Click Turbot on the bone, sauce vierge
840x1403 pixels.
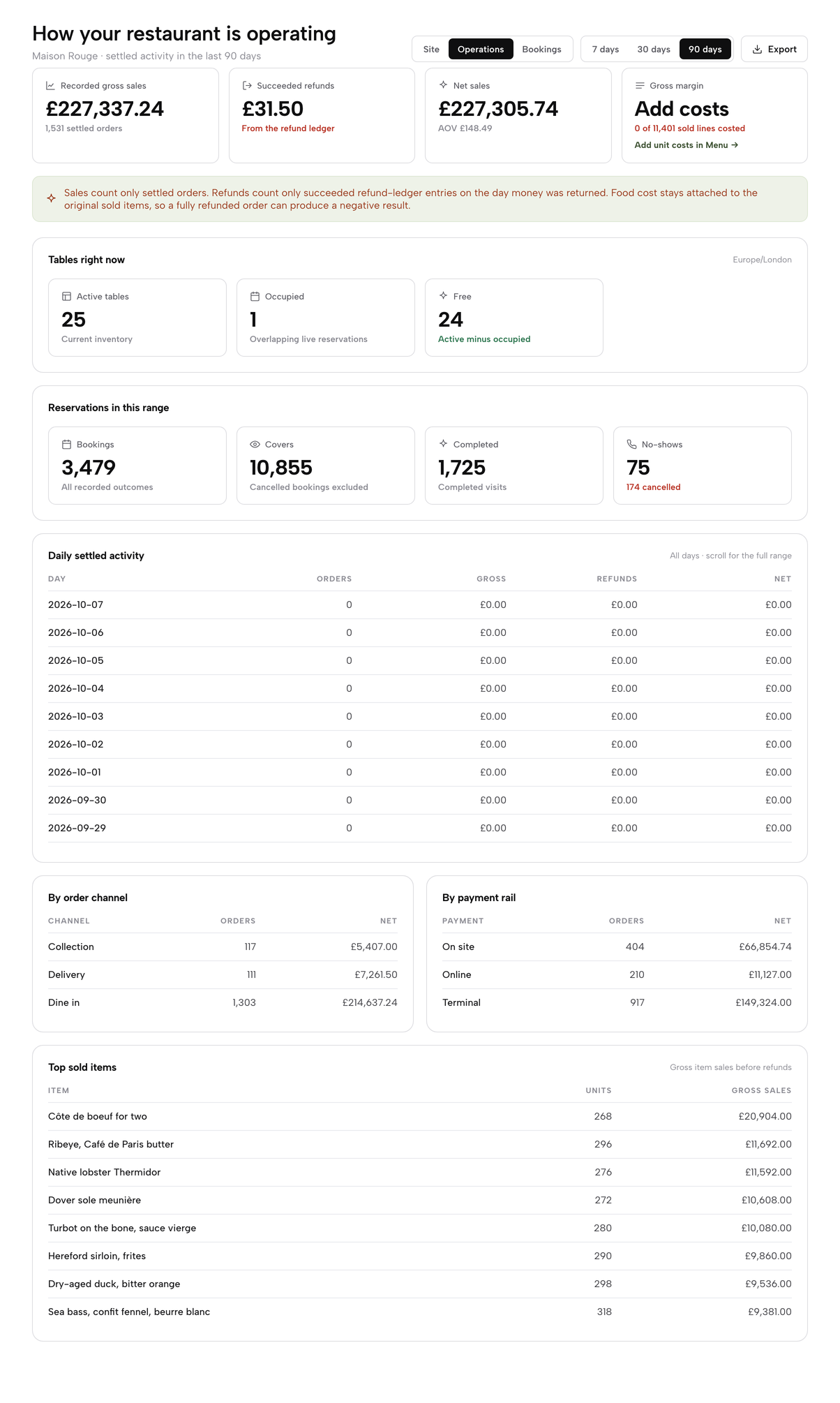[x=122, y=1228]
